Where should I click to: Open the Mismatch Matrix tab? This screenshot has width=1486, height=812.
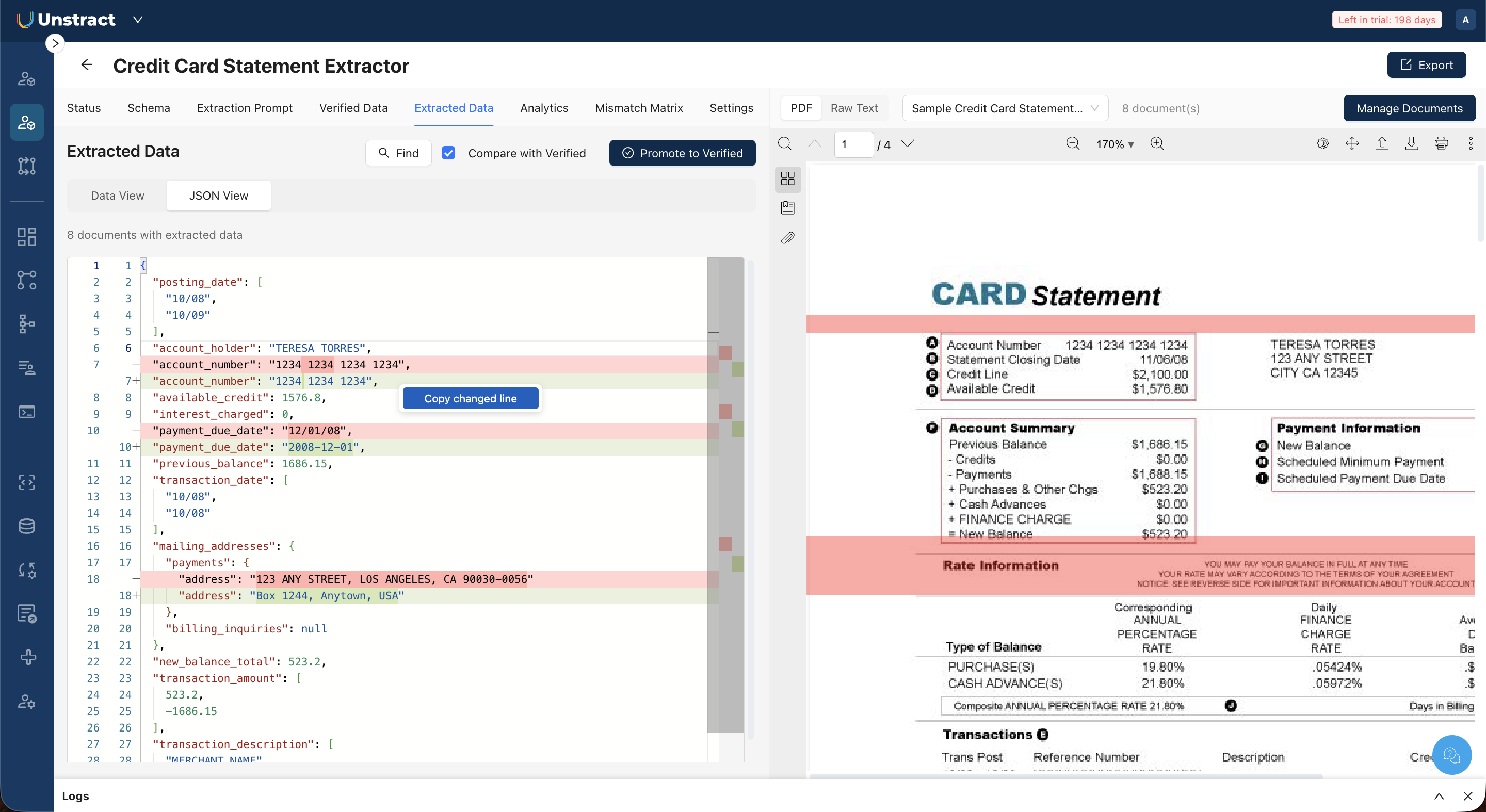coord(639,108)
